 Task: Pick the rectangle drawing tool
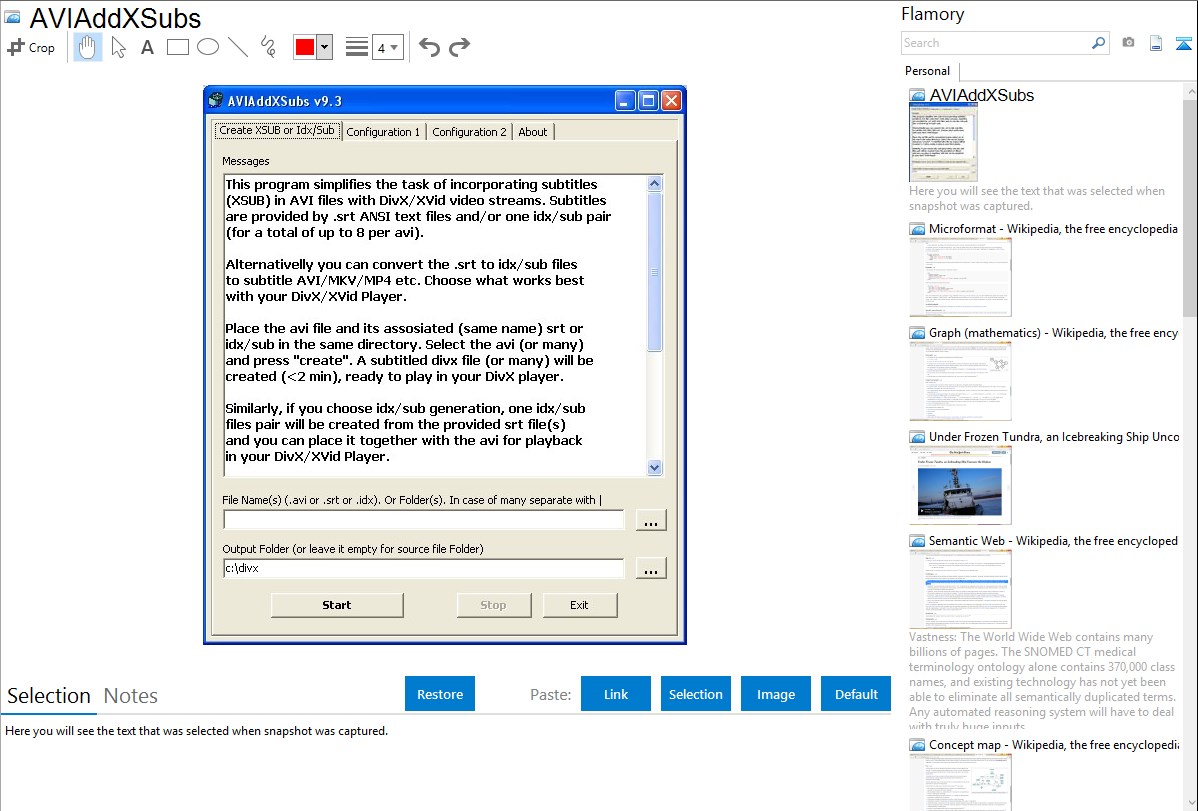tap(177, 47)
